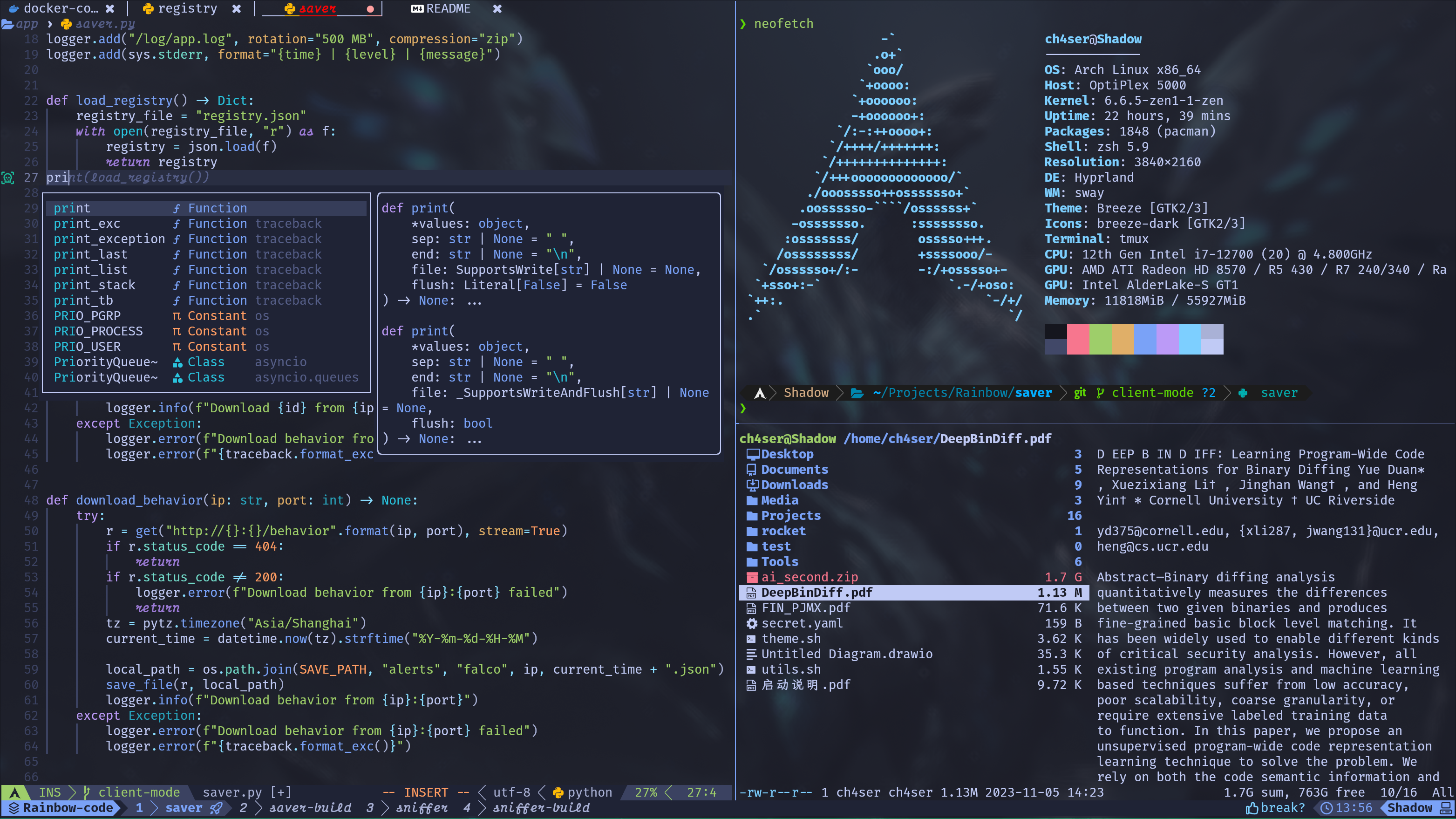Click the gear icon beside secret.yaml

click(x=752, y=623)
